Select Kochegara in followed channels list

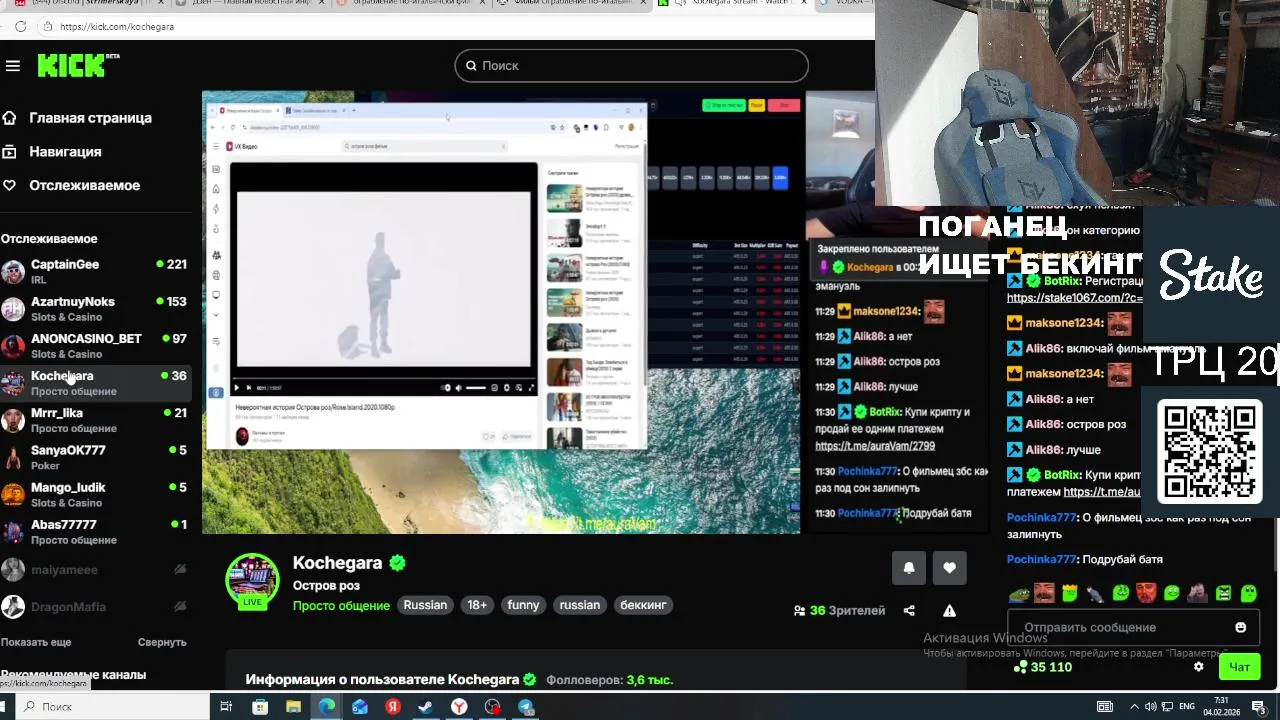click(x=95, y=382)
